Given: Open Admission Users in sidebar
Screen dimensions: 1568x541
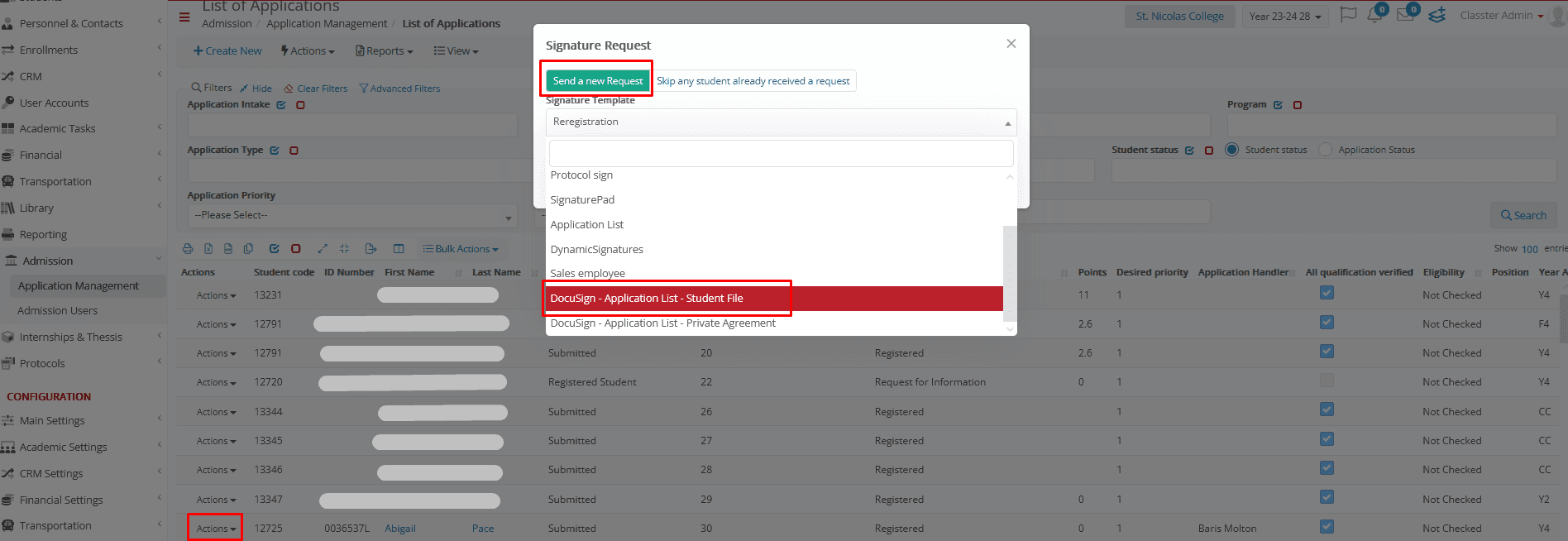Looking at the screenshot, I should (x=57, y=311).
